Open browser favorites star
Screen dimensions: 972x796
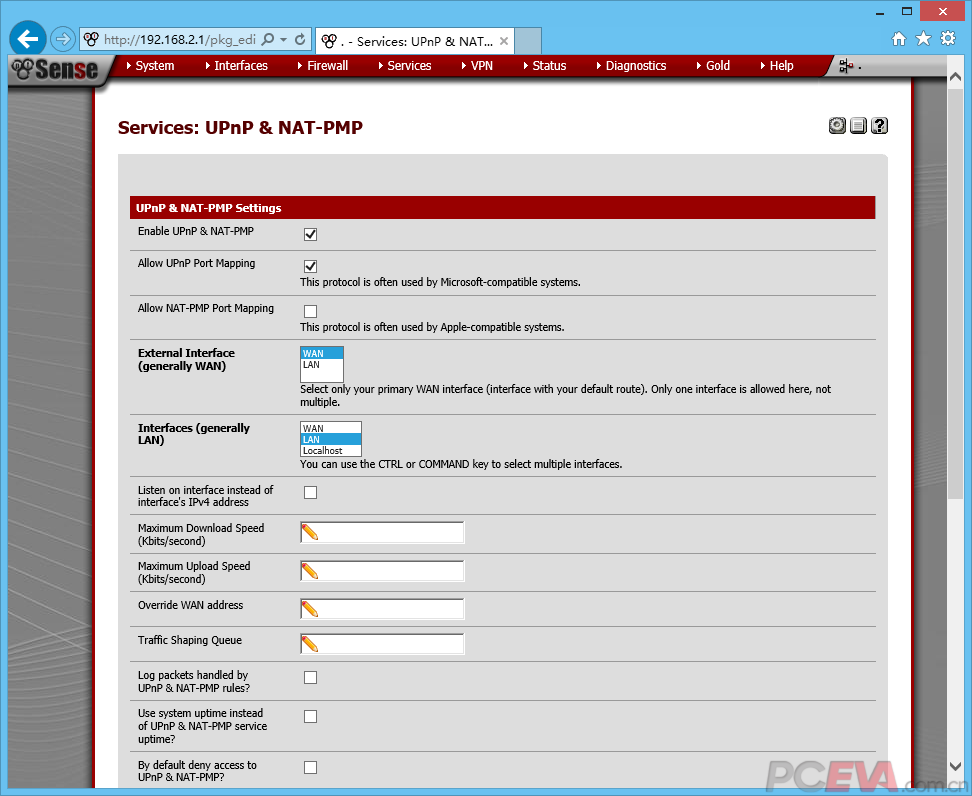tap(923, 39)
